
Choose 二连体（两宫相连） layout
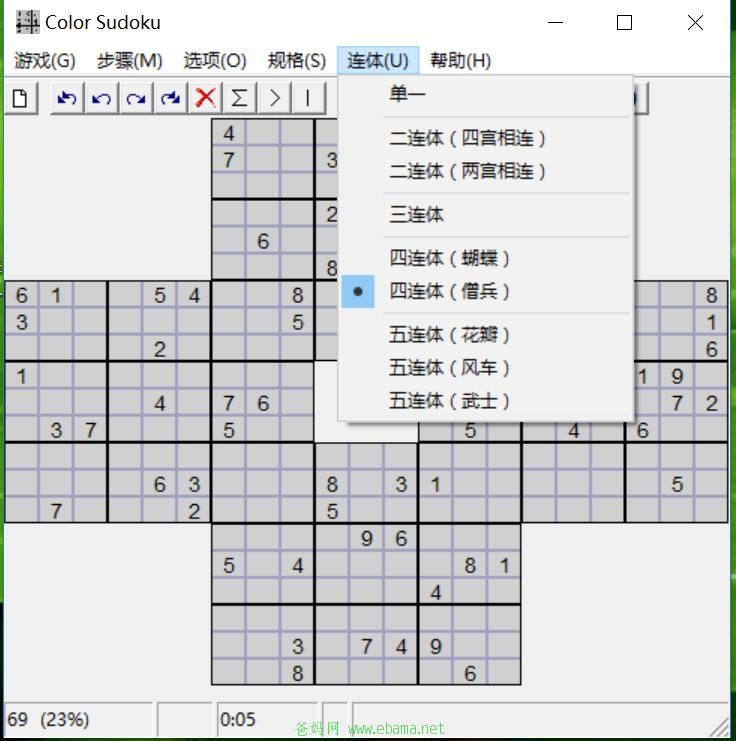(486, 171)
